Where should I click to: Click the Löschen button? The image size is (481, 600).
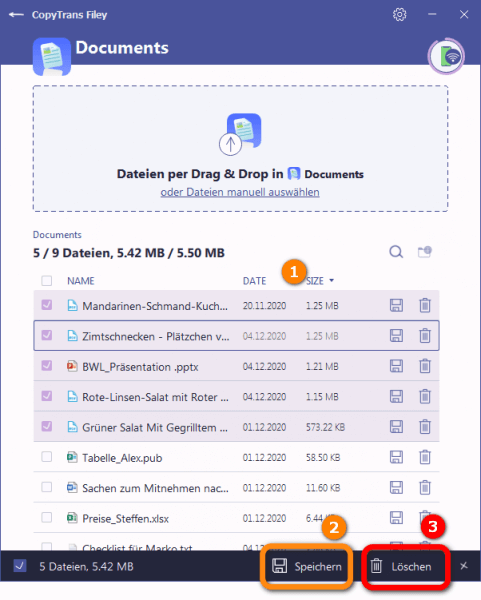405,566
